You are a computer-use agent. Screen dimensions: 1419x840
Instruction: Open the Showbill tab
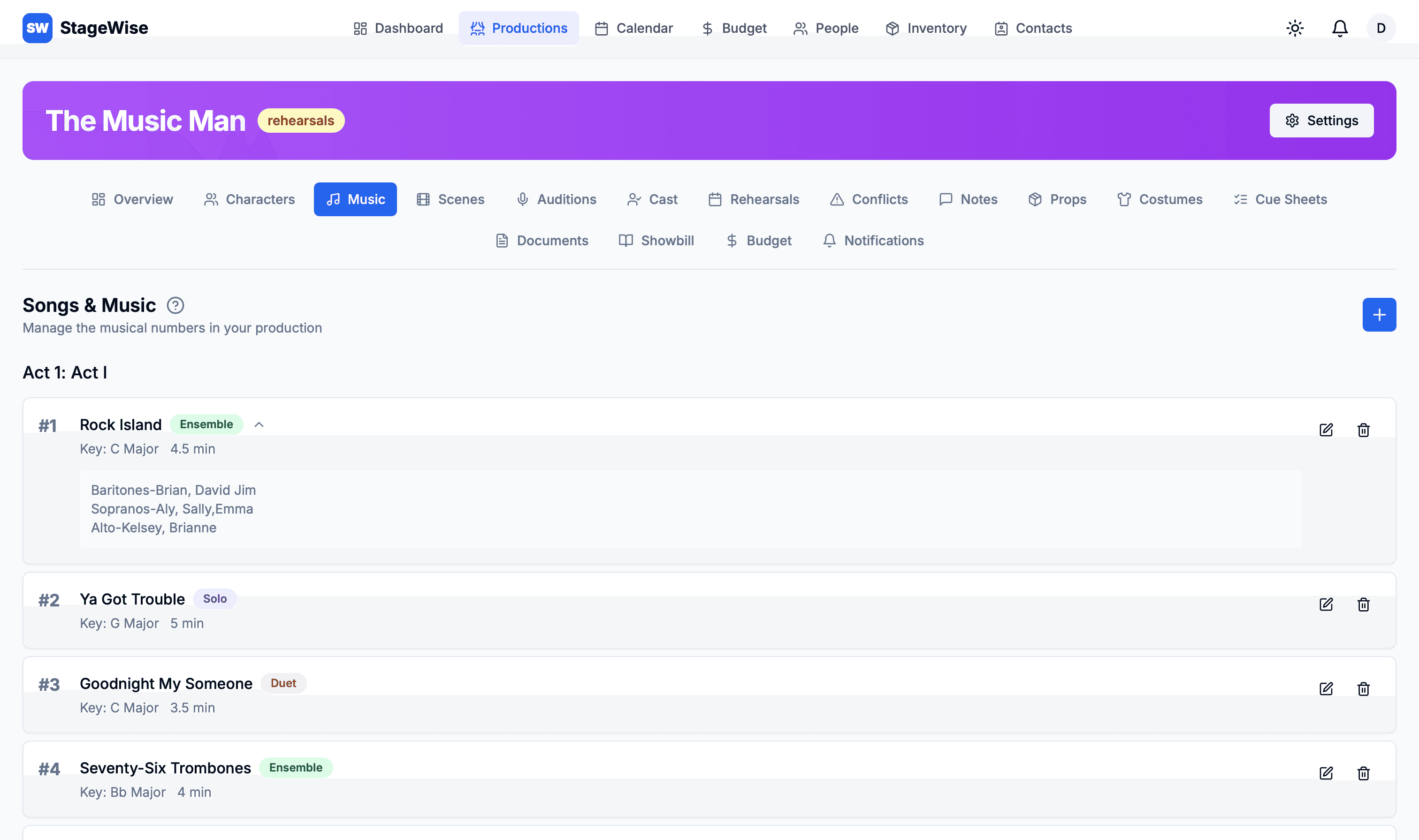[x=656, y=241]
